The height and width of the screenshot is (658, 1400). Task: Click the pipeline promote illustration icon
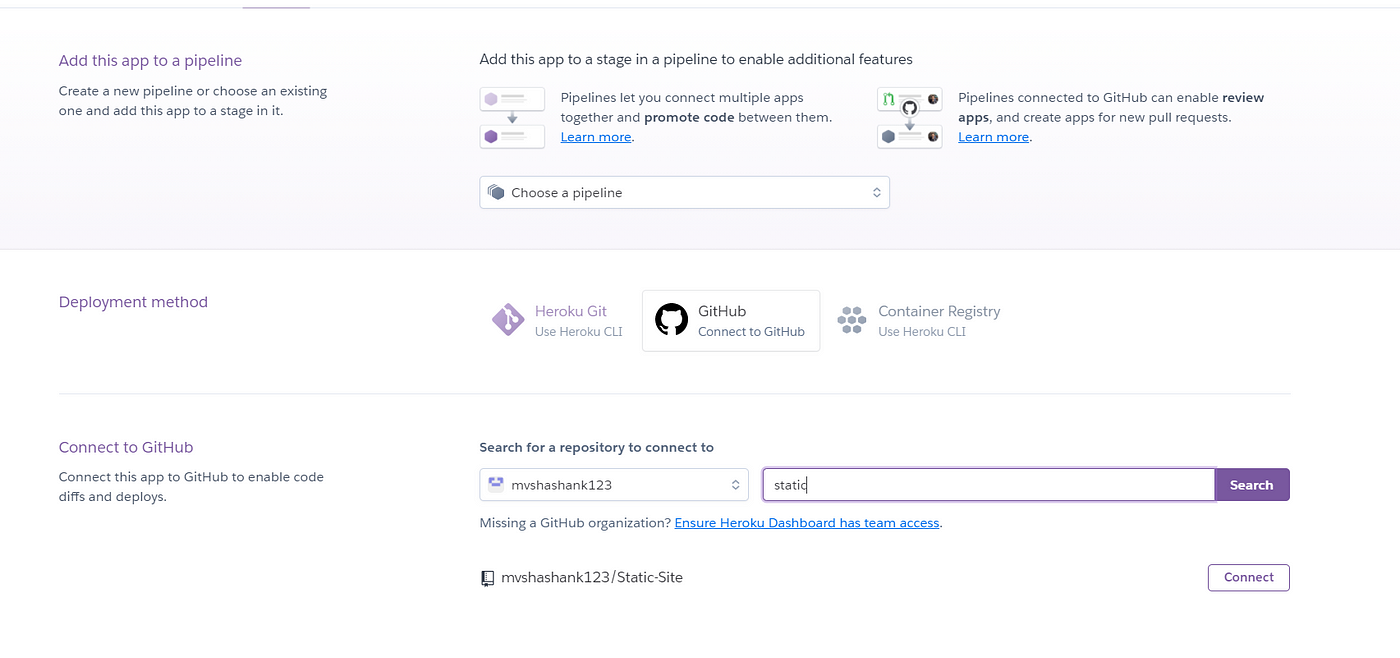(512, 118)
